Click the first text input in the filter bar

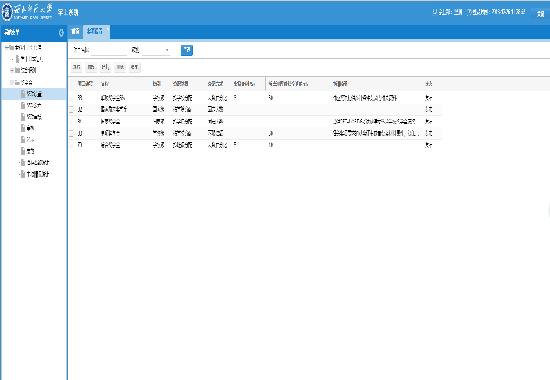pyautogui.click(x=109, y=51)
